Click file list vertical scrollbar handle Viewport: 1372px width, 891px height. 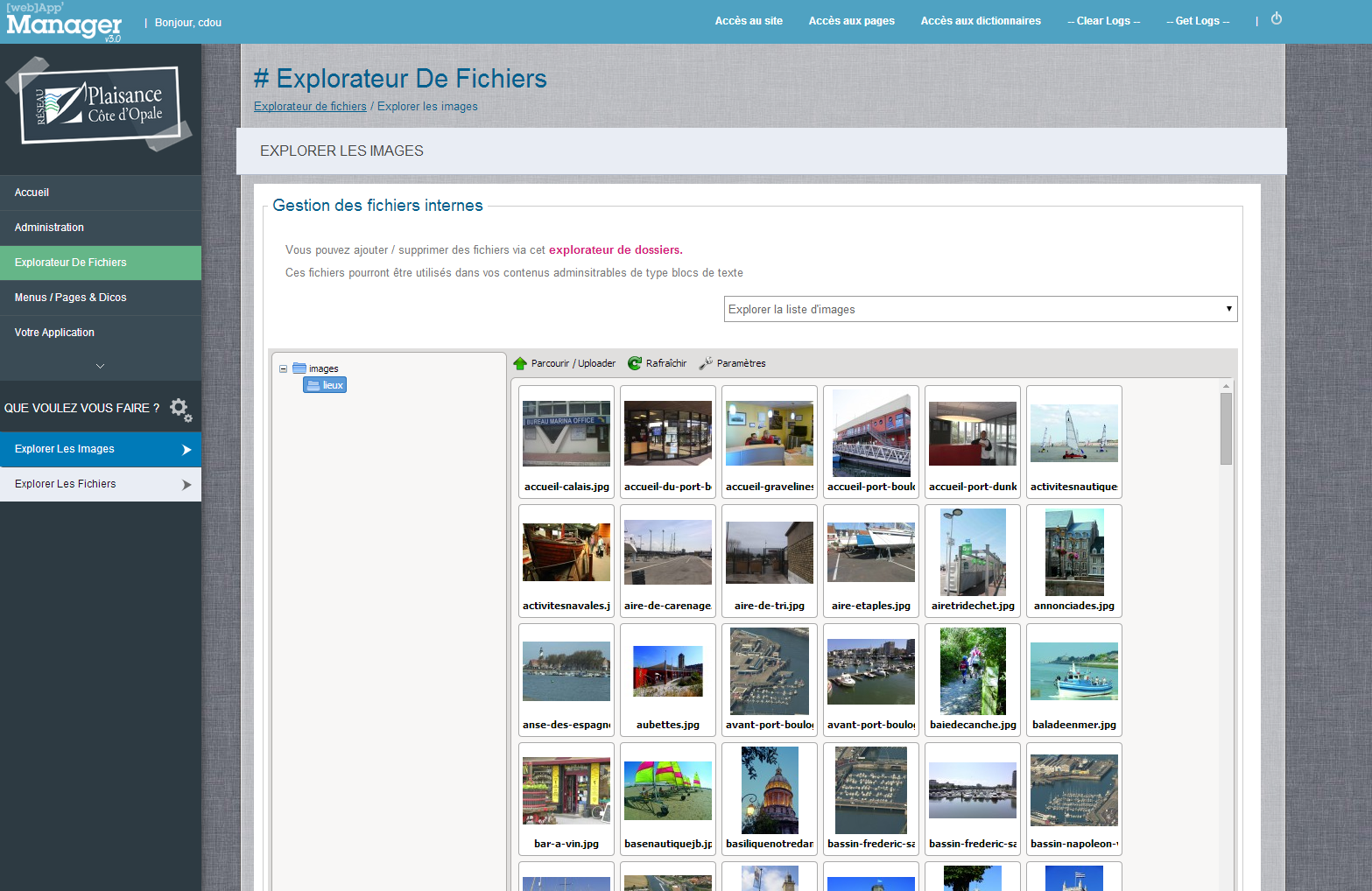click(x=1226, y=429)
